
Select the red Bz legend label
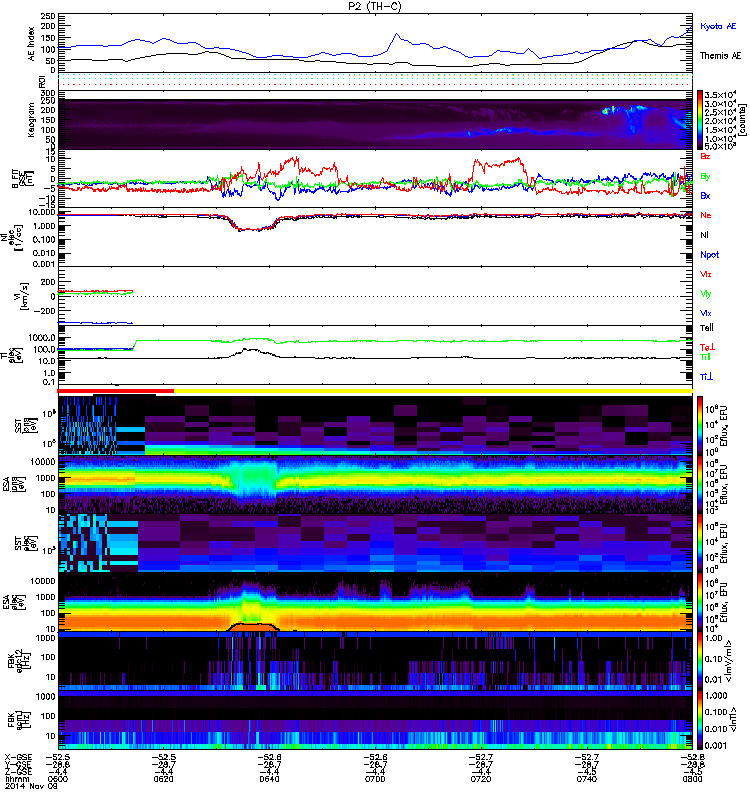(705, 156)
